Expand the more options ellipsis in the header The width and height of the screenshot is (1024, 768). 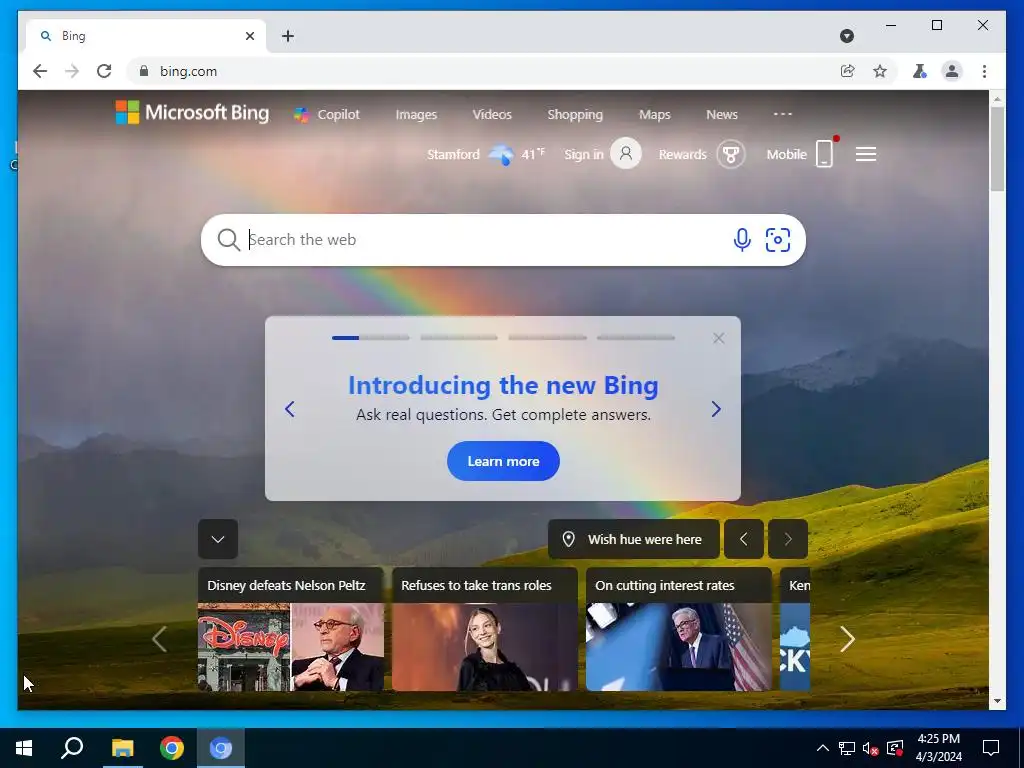782,114
